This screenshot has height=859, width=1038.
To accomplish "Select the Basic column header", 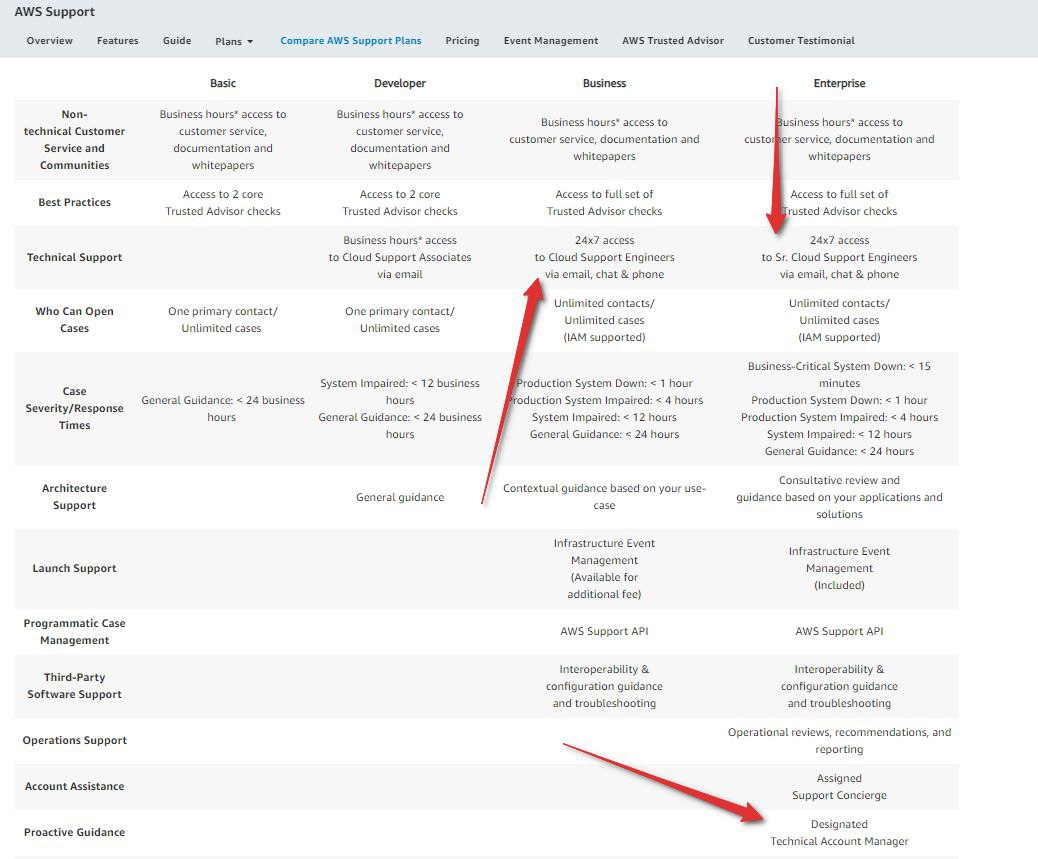I will (222, 83).
